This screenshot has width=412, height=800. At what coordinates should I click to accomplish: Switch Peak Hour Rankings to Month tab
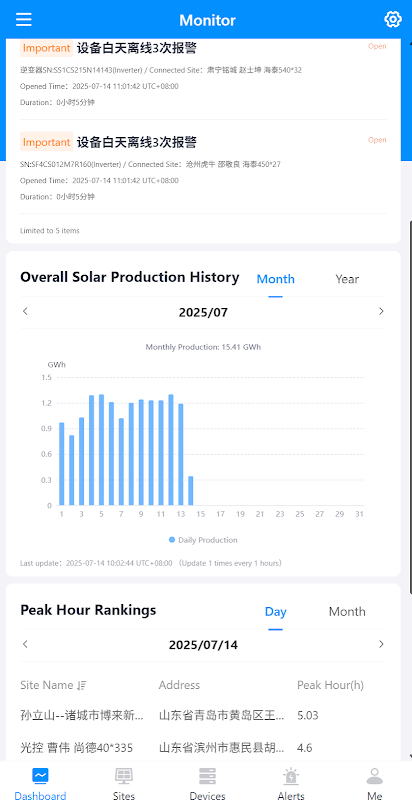347,612
